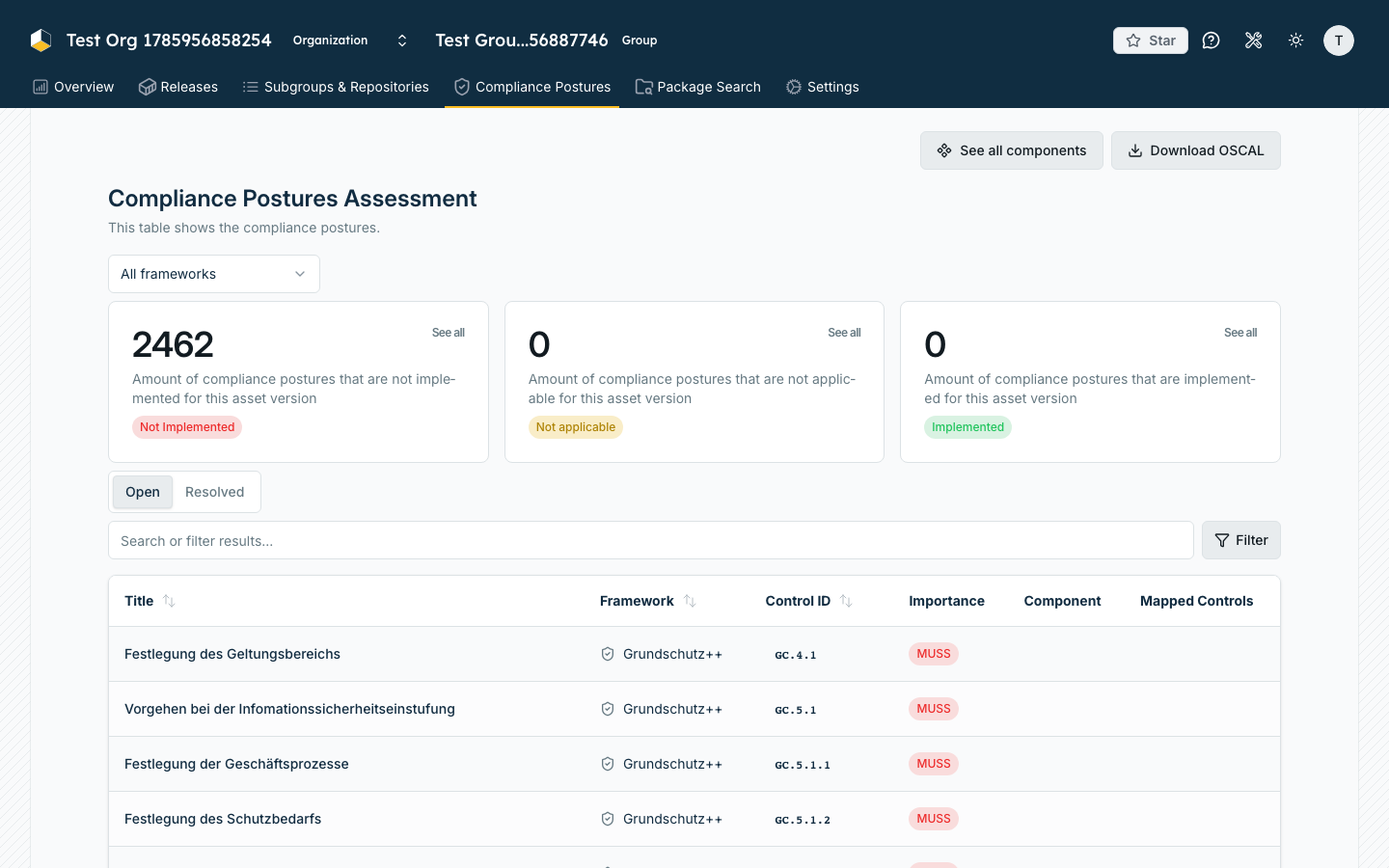
Task: Open the Settings tab
Action: pos(823,87)
